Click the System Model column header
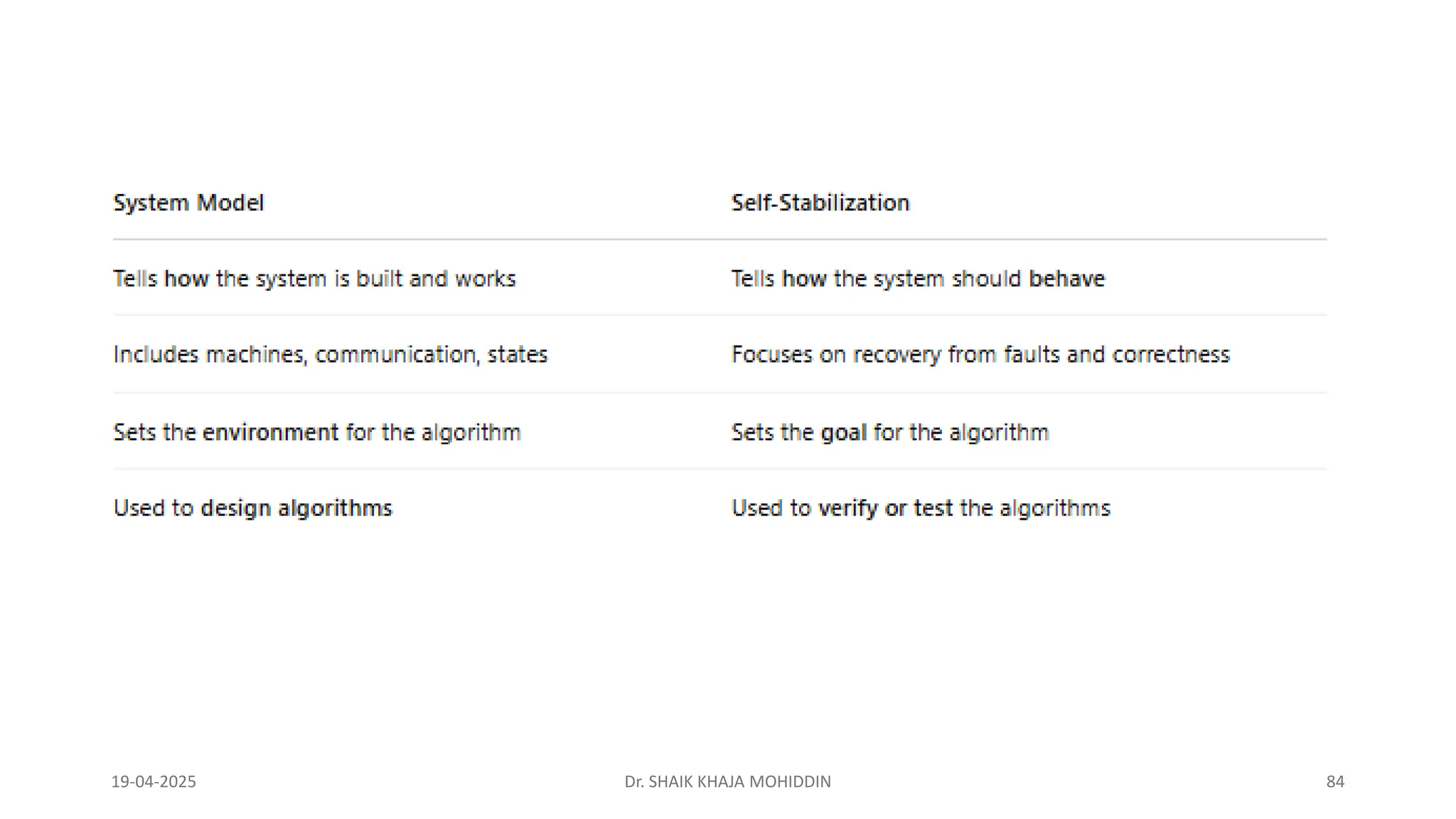Image resolution: width=1456 pixels, height=819 pixels. pos(188,203)
